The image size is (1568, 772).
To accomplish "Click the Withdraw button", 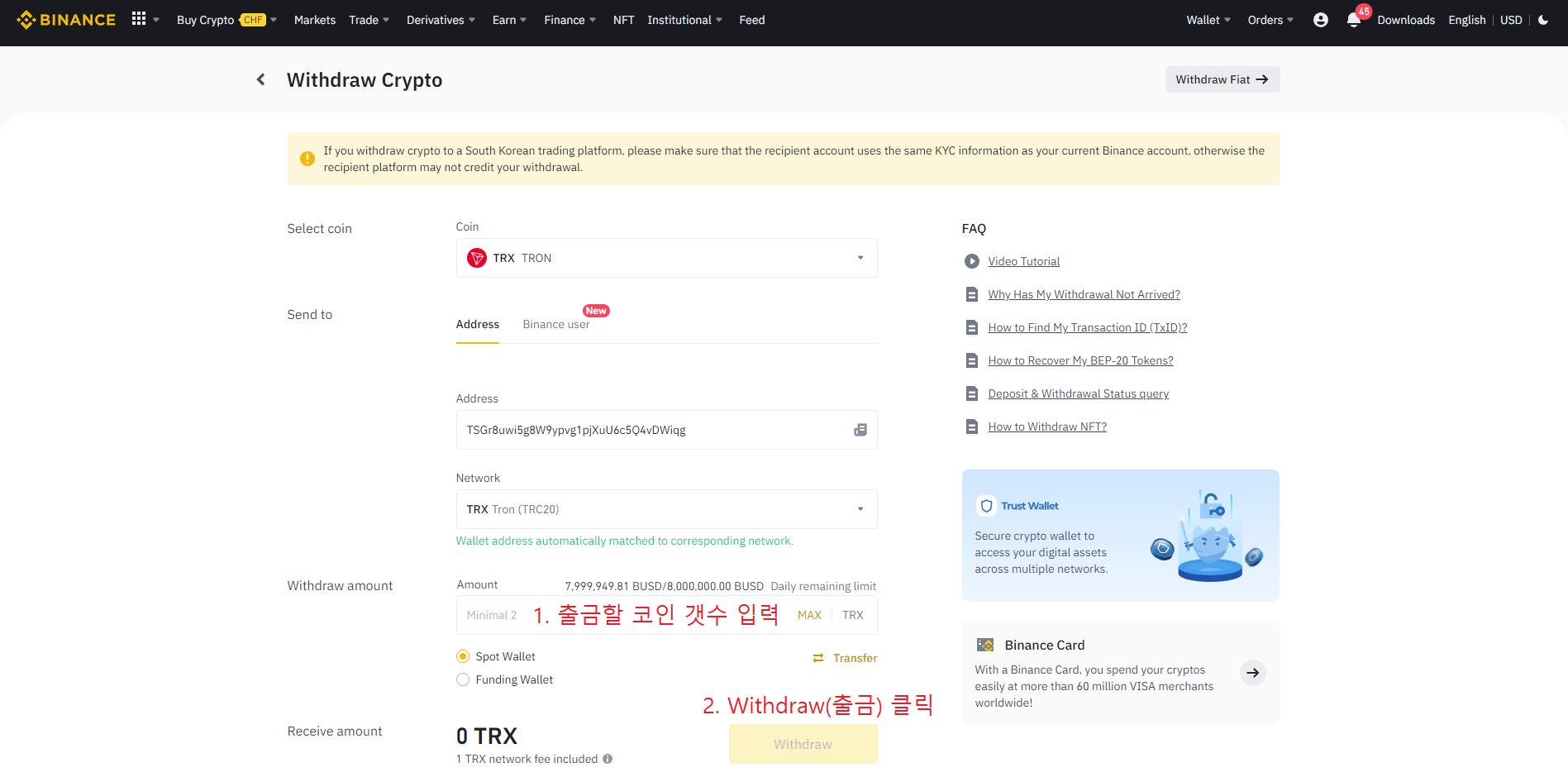I will coord(803,744).
